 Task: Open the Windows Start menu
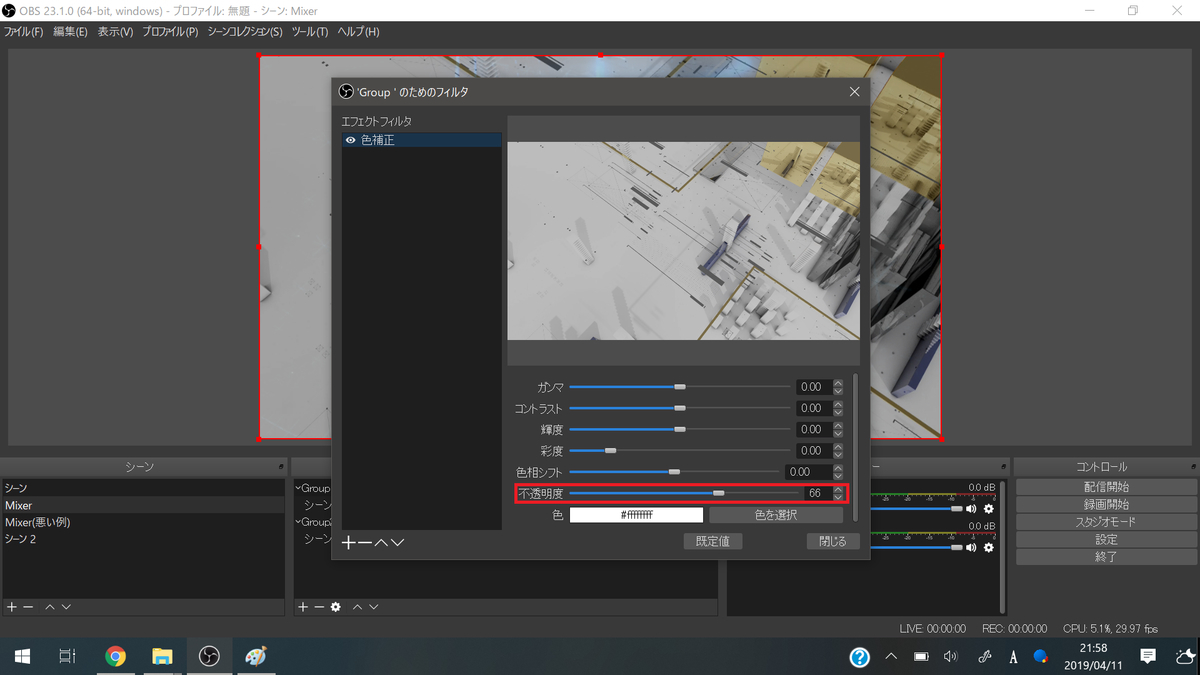[x=22, y=656]
